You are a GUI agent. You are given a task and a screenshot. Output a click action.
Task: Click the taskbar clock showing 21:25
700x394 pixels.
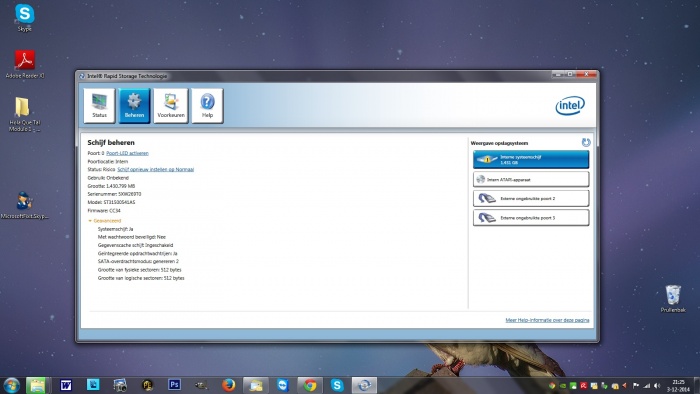(x=678, y=386)
